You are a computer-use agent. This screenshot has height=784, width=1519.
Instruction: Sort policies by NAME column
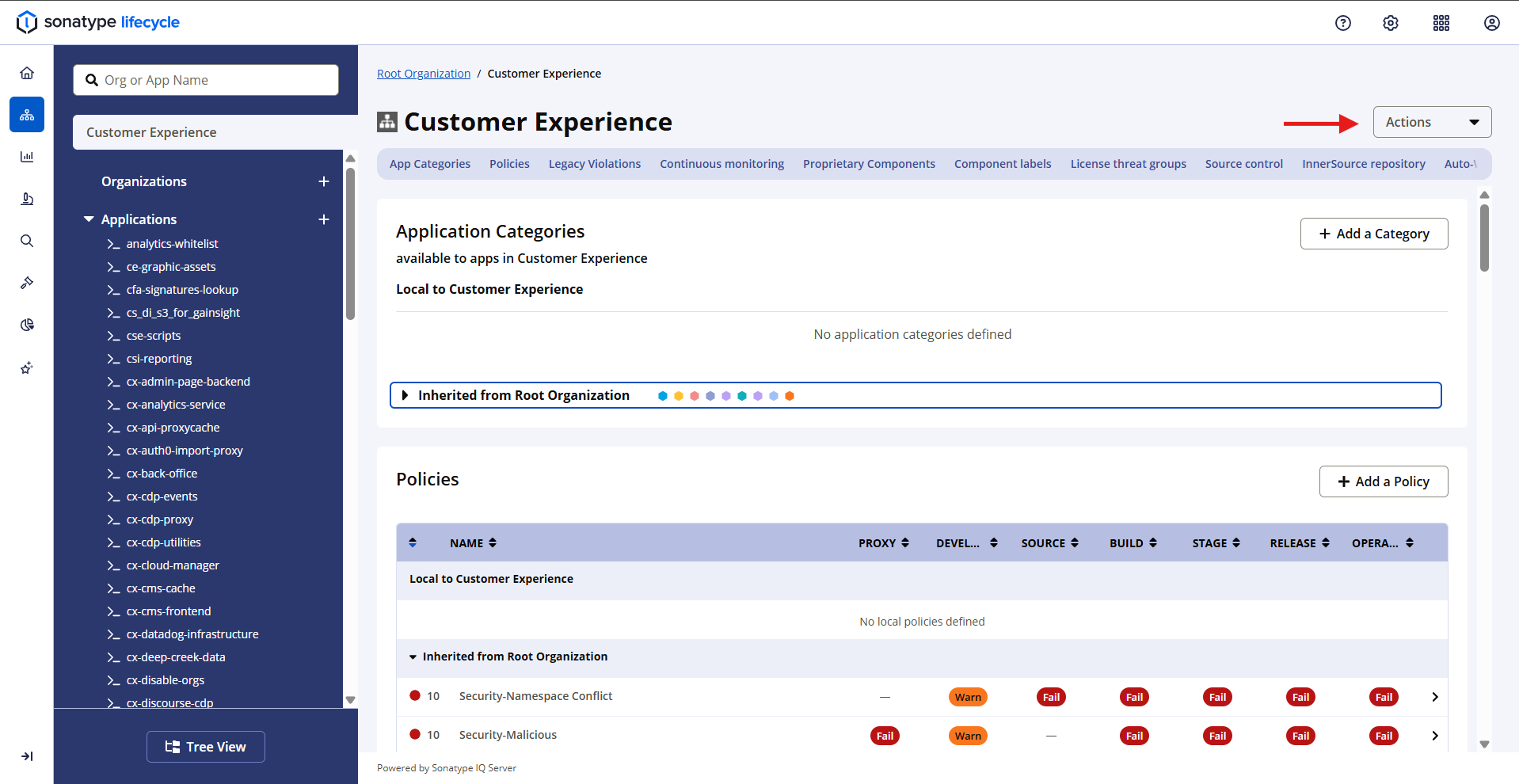pyautogui.click(x=474, y=543)
